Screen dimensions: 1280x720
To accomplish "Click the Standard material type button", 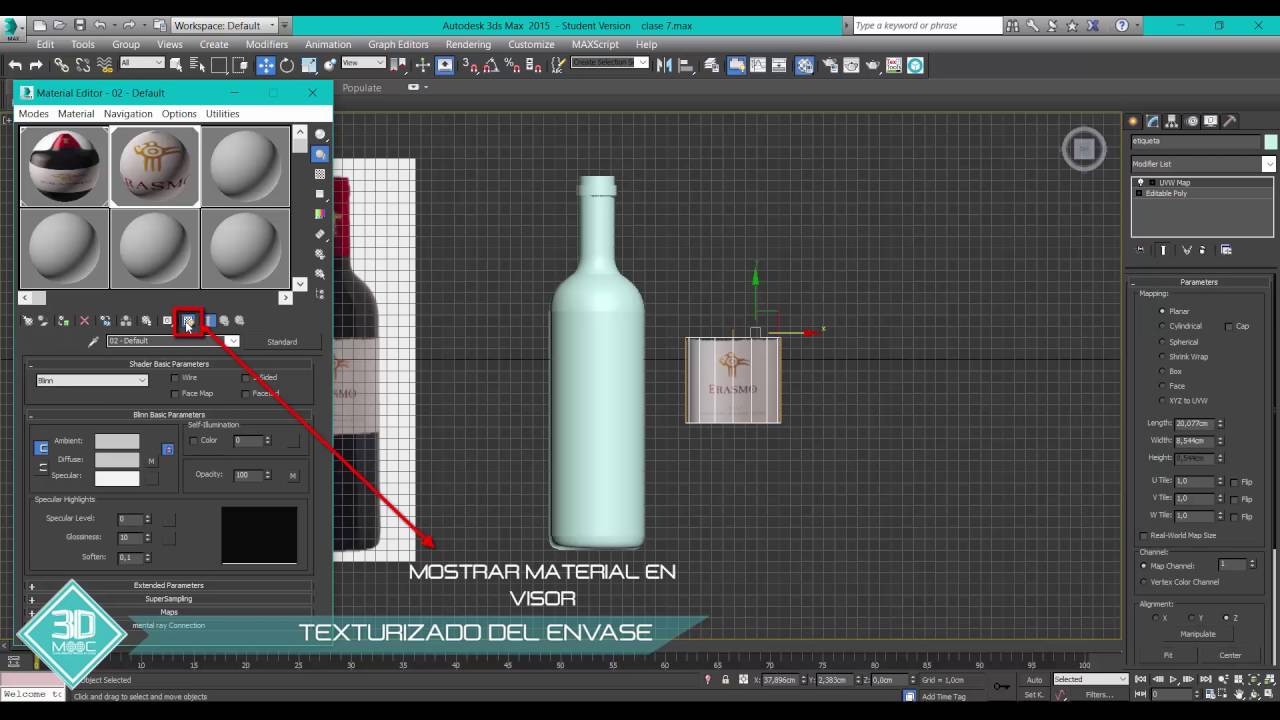I will pos(282,342).
